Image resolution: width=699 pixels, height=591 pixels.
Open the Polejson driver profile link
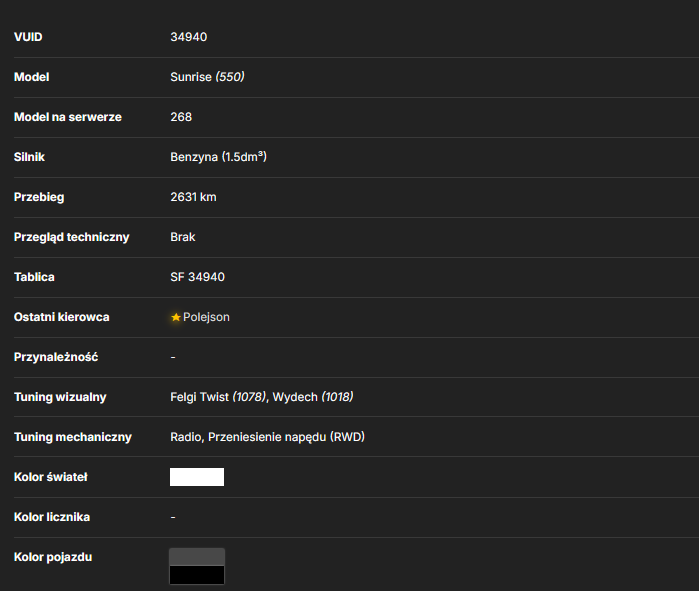tap(206, 317)
